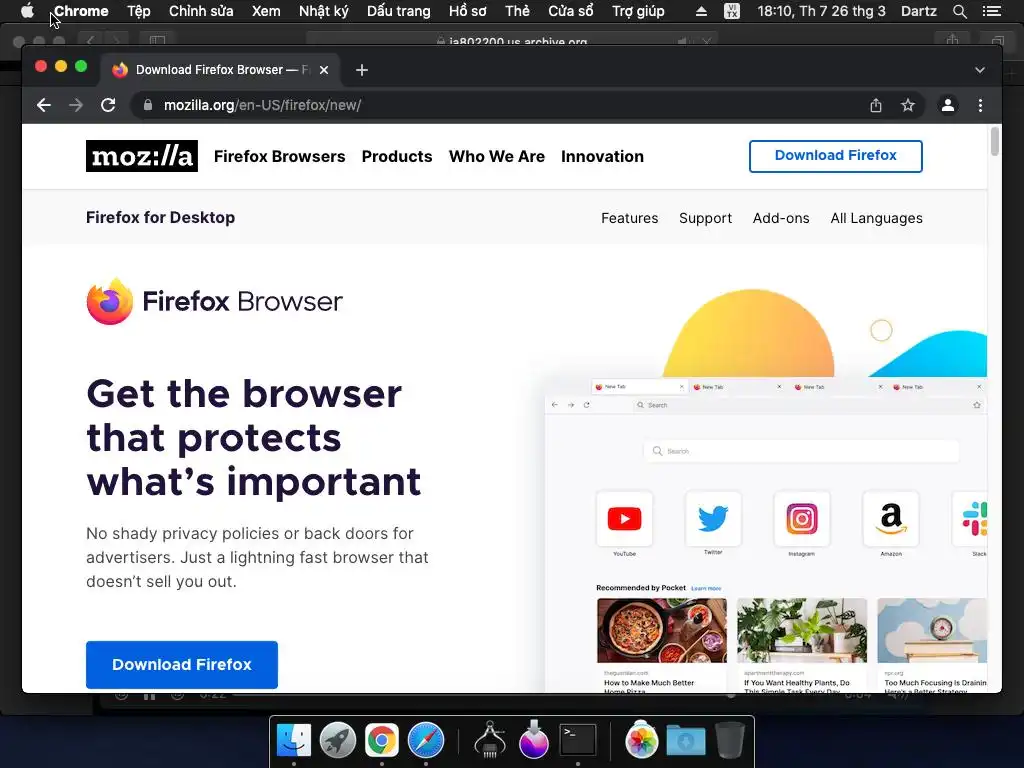
Task: Open Spotlight search in the menu bar
Action: click(959, 11)
